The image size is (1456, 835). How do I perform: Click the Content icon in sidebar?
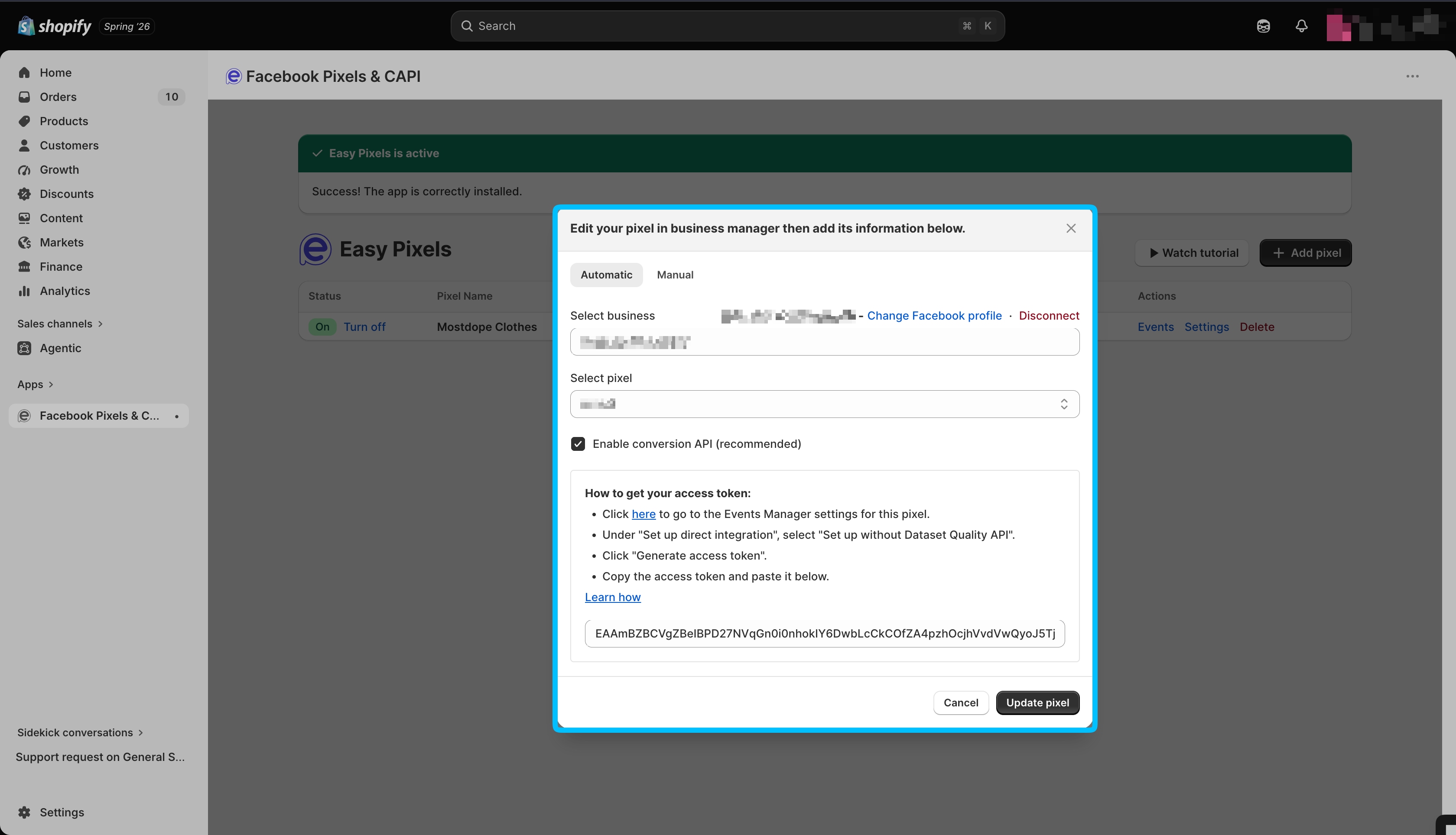(x=24, y=219)
